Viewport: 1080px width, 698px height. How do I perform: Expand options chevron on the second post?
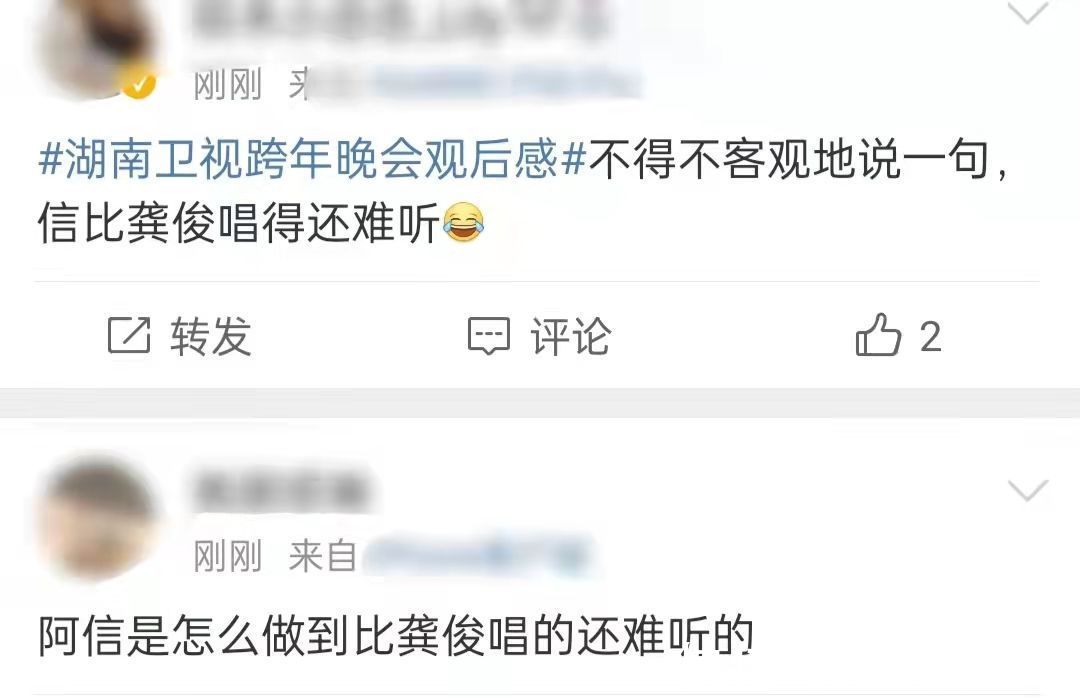1028,489
